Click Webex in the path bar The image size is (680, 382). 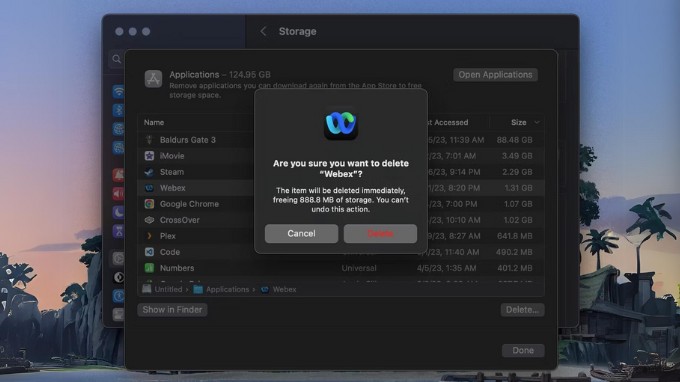284,289
